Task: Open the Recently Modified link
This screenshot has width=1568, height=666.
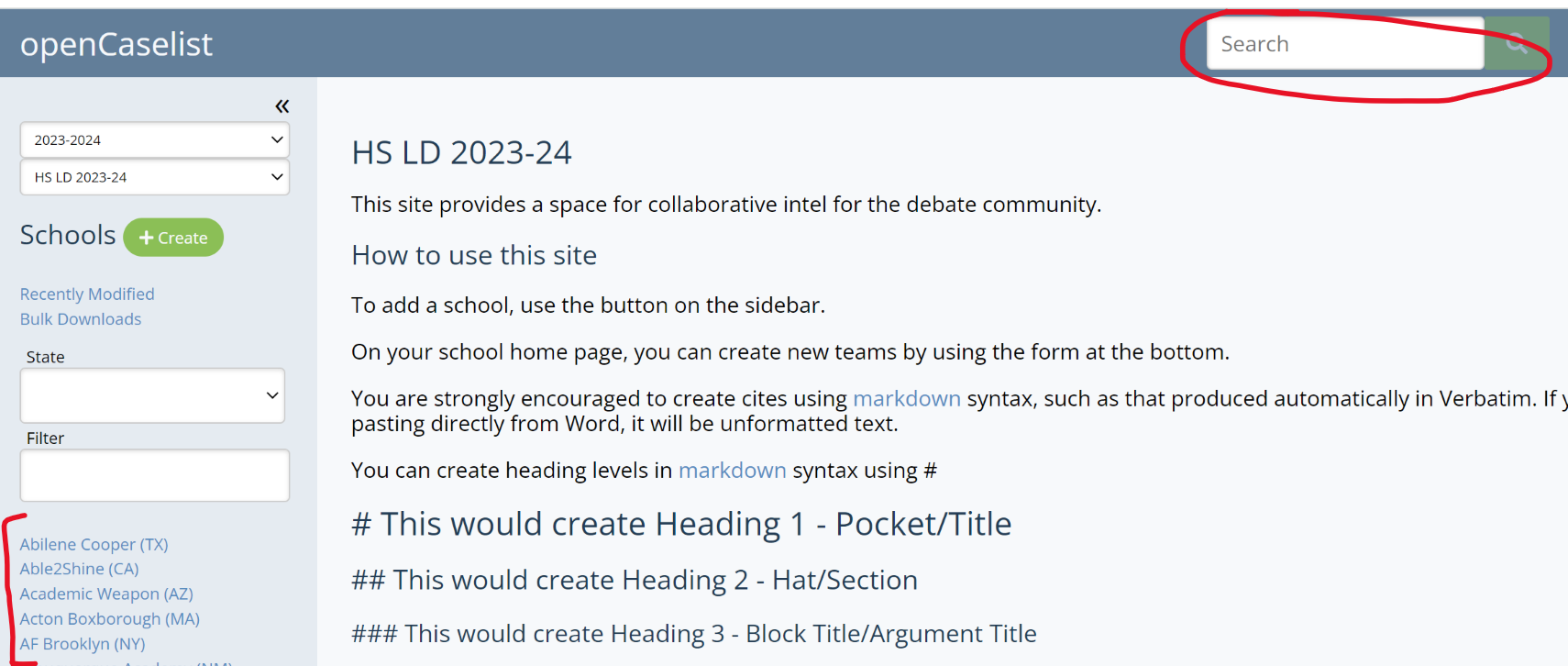Action: 87,294
